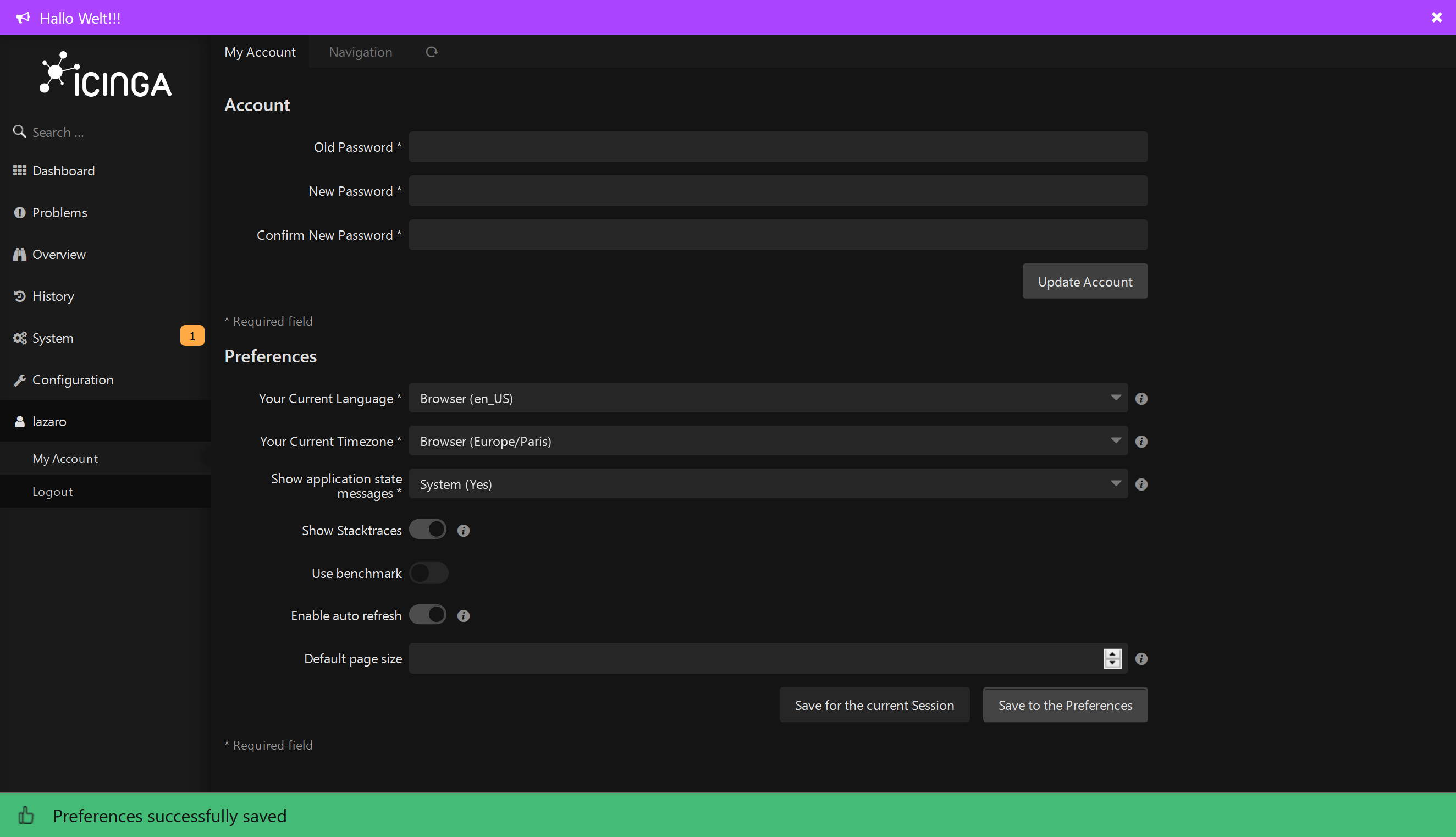The width and height of the screenshot is (1456, 837).
Task: Enable the Use benchmark switch
Action: (428, 572)
